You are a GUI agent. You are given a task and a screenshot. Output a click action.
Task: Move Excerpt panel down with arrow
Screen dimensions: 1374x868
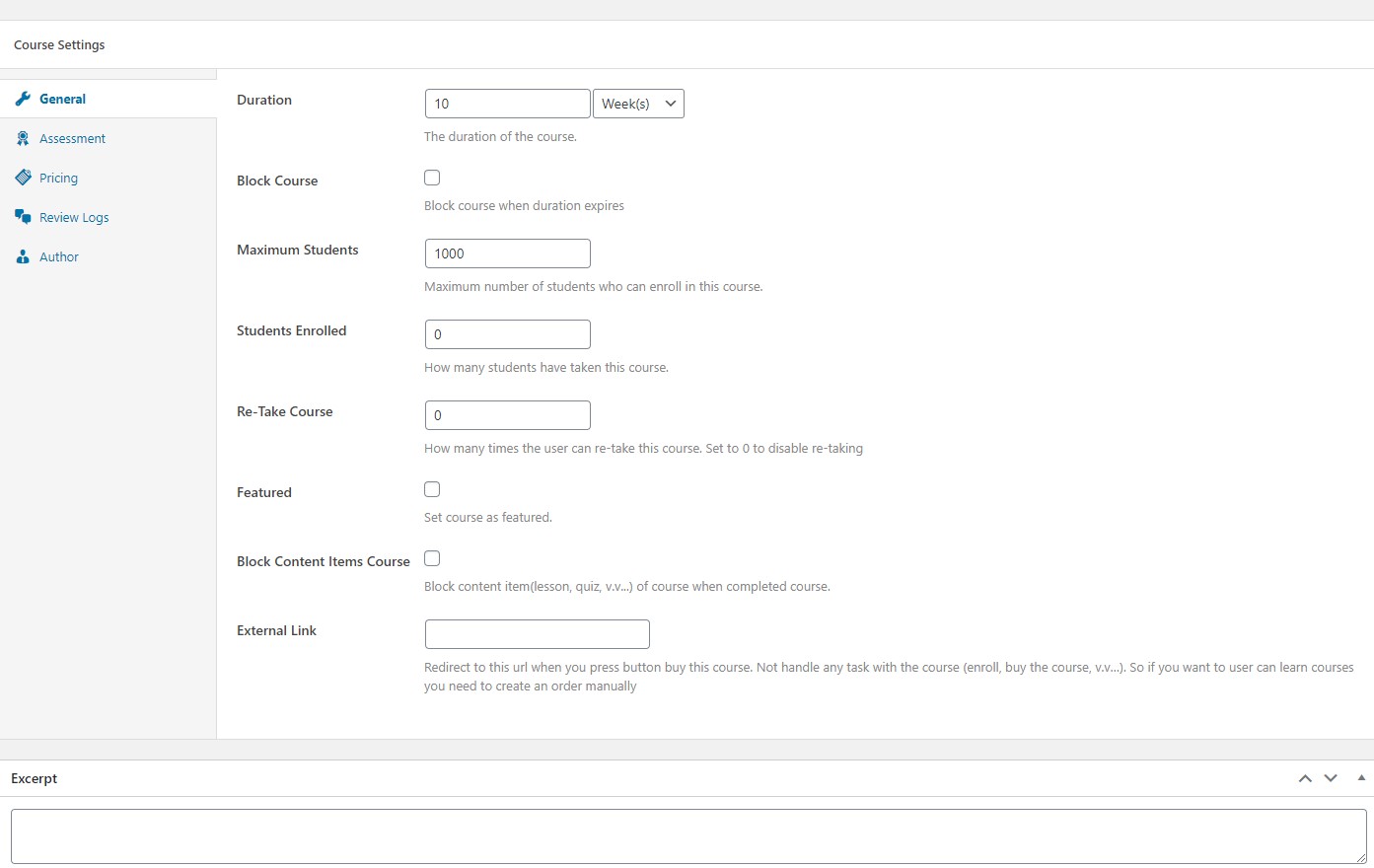[x=1331, y=778]
